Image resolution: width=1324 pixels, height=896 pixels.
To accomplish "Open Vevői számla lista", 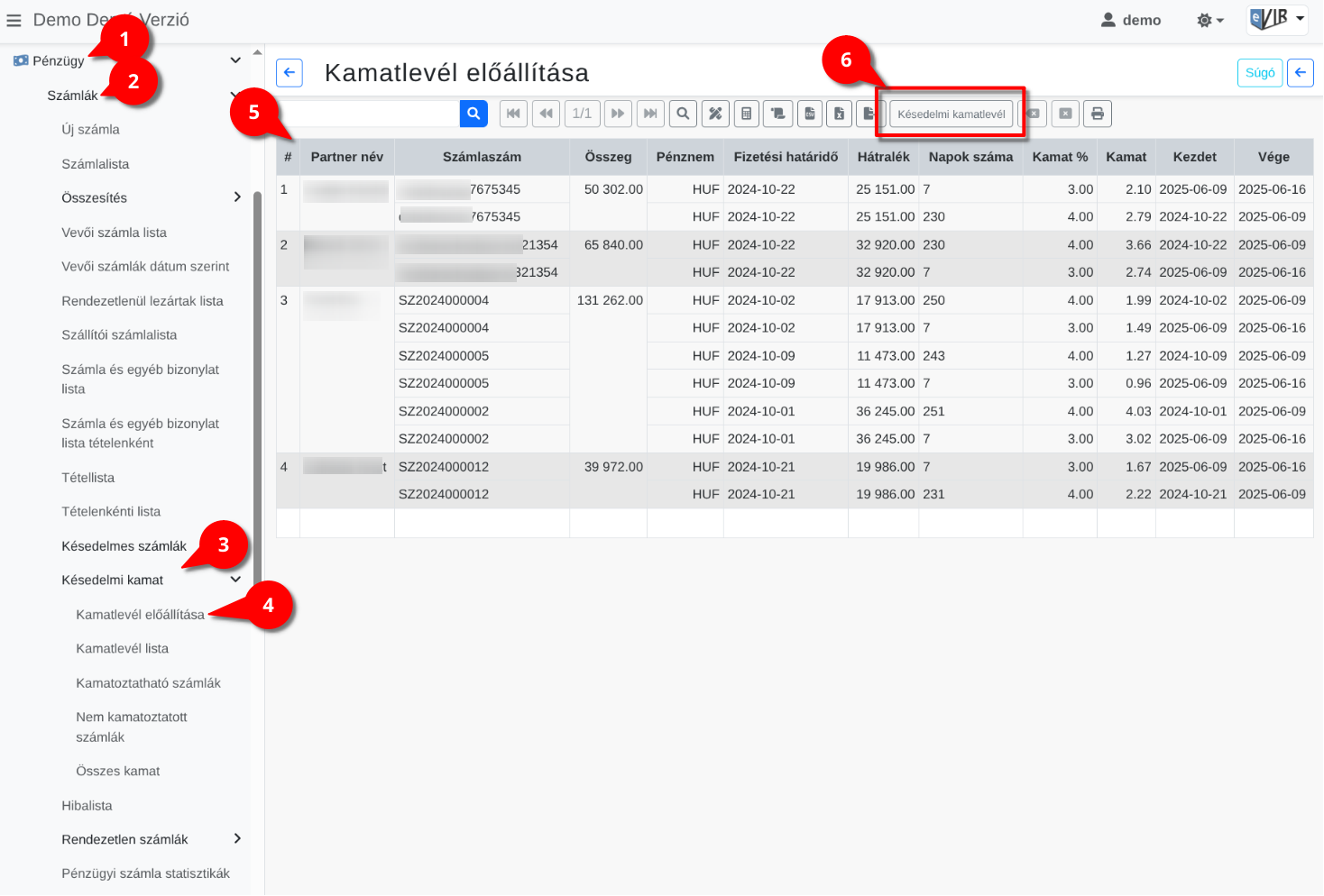I will coord(114,233).
